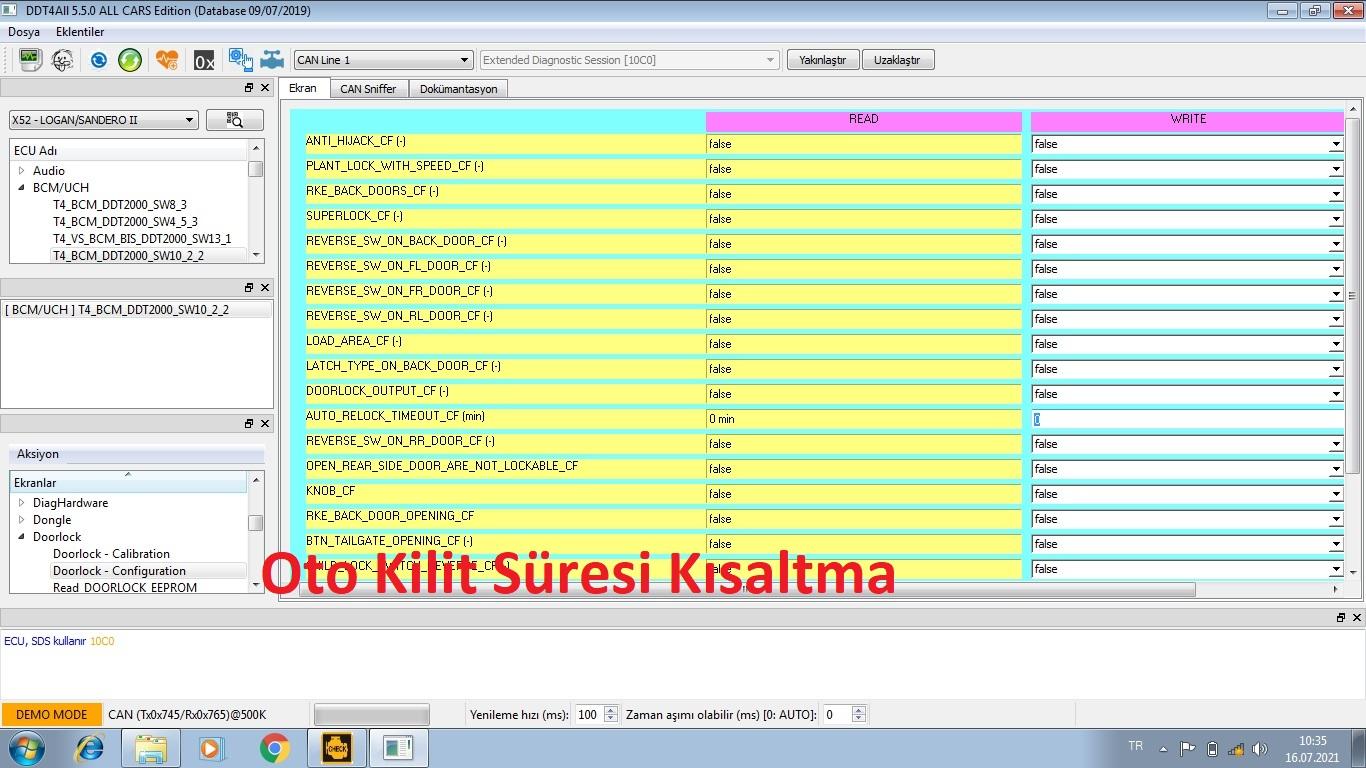Click the blue valve toolbar icon

(x=272, y=60)
